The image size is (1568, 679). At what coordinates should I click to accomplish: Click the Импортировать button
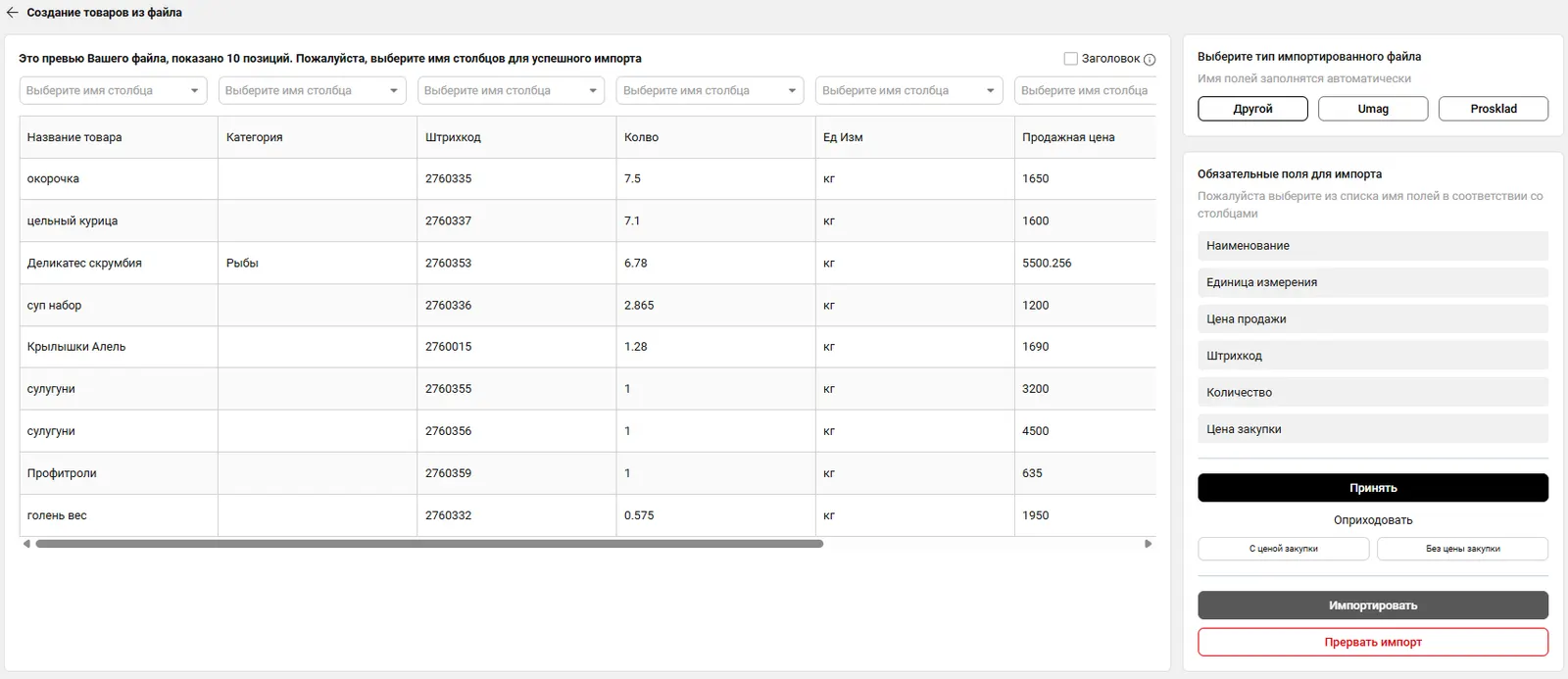[1372, 606]
